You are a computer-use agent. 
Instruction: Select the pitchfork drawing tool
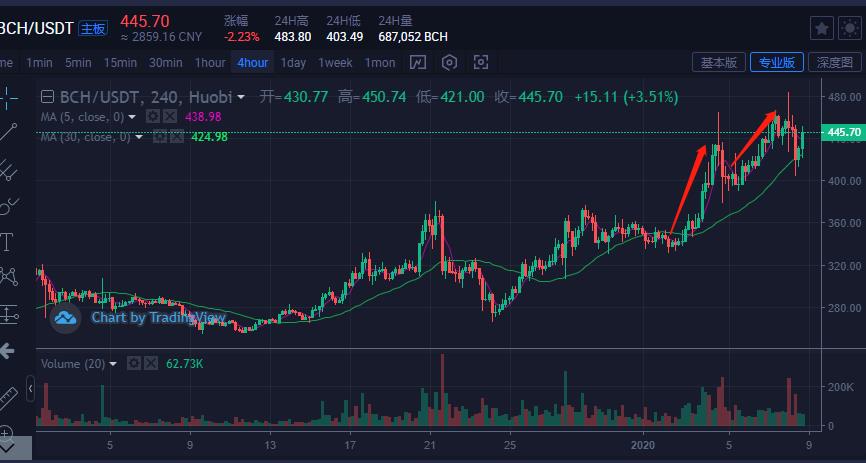8,170
